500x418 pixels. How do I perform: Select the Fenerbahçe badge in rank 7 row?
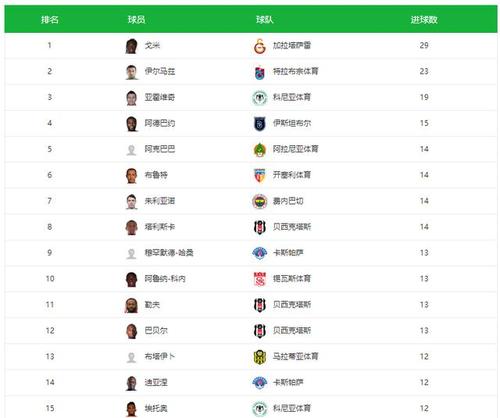point(260,201)
